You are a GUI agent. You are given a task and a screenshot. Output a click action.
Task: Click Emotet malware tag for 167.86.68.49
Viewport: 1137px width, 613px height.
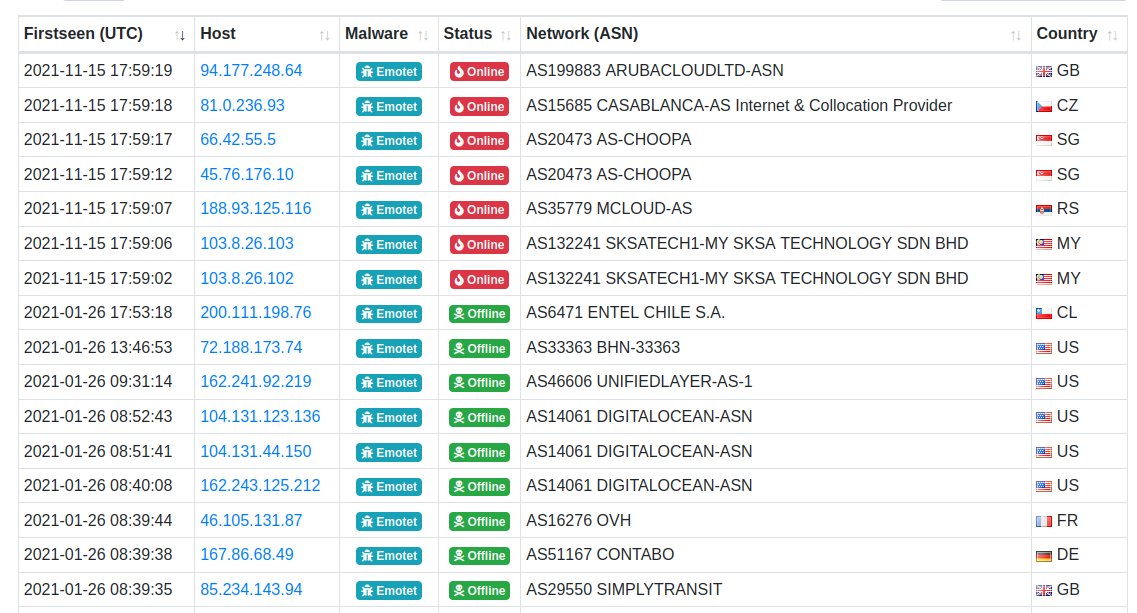tap(388, 555)
